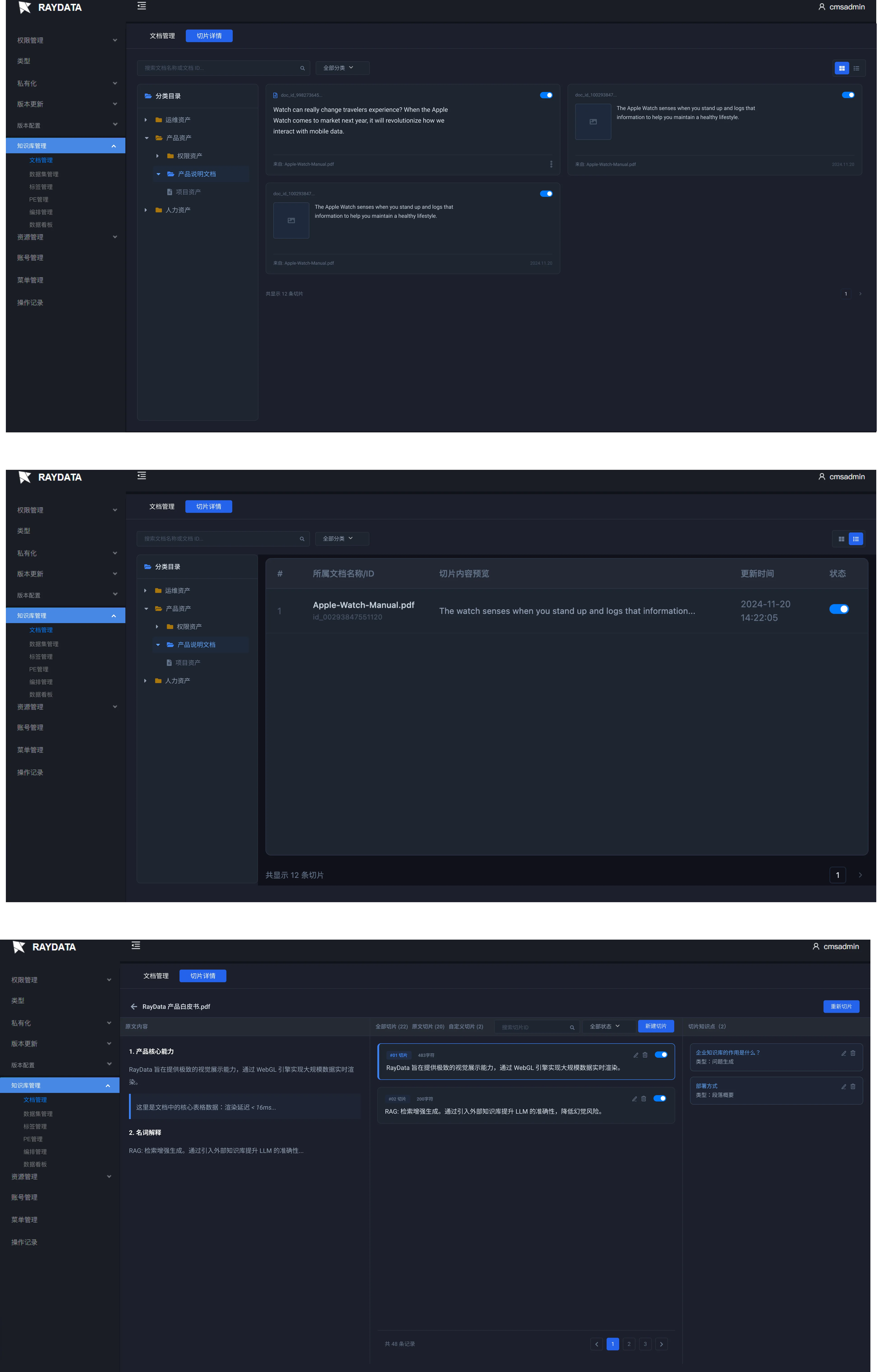Image resolution: width=888 pixels, height=1372 pixels.
Task: Go to page 2 of the slice list
Action: [x=629, y=1344]
